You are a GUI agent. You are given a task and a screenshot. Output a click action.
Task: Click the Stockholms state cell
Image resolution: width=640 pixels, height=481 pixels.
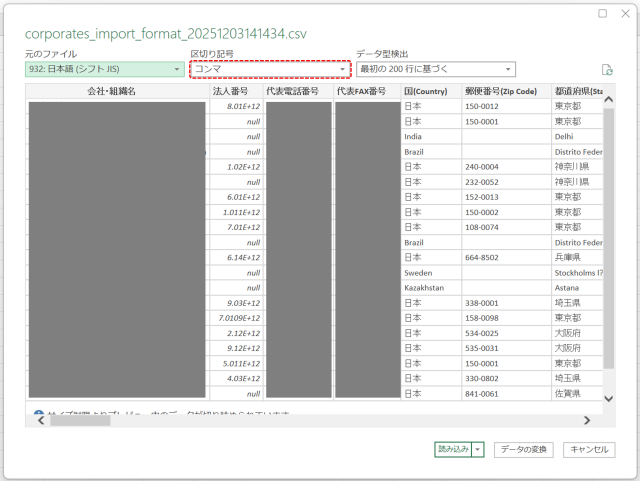point(577,273)
